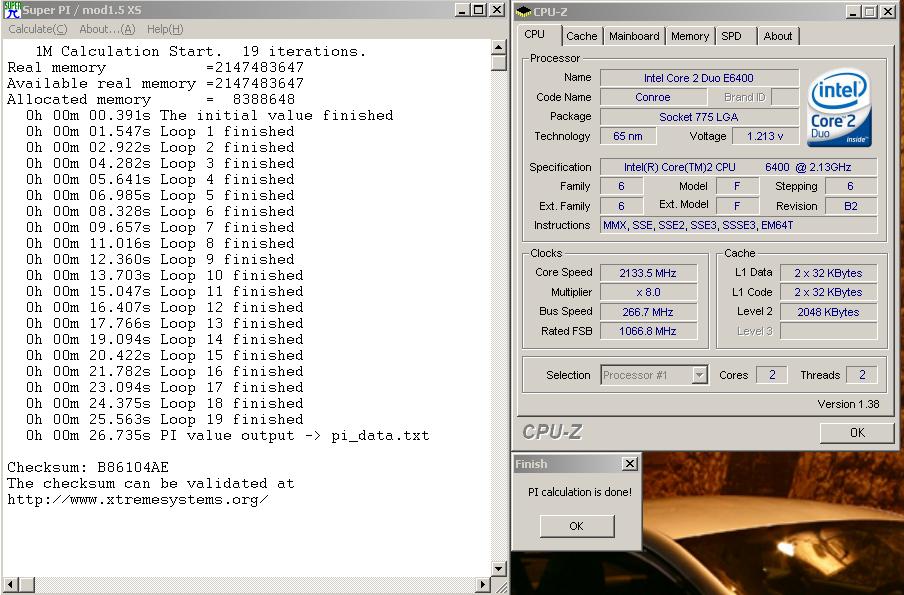
Task: Click the 'Version 1.38' text
Action: (x=848, y=404)
